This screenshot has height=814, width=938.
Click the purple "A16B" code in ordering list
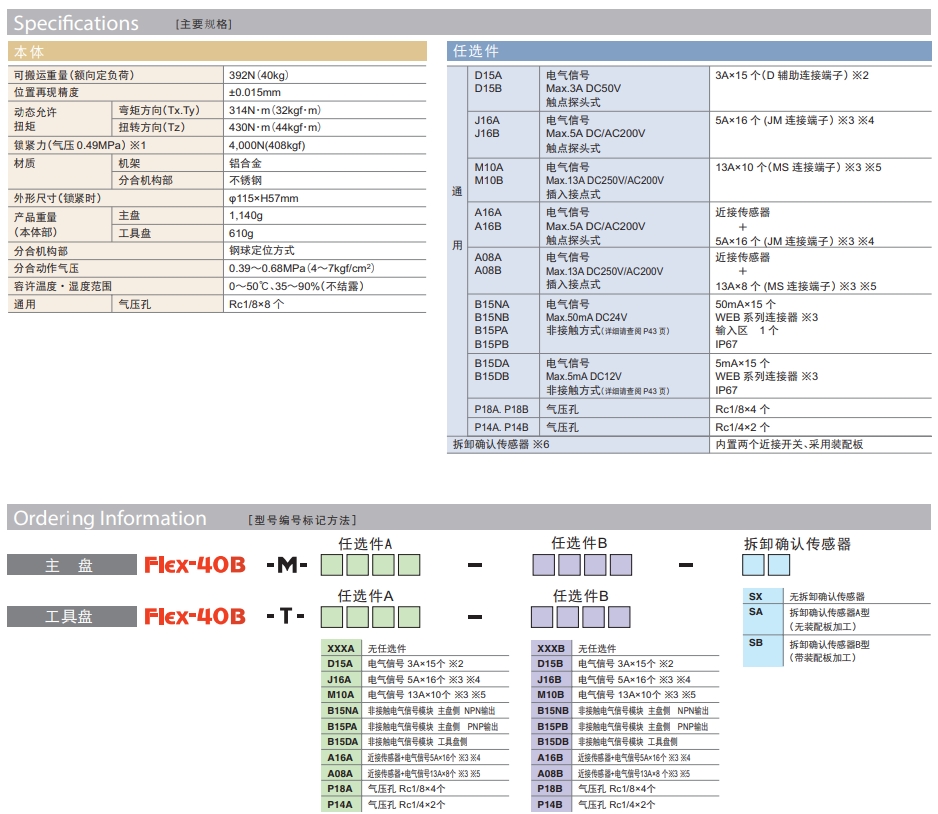(x=550, y=758)
